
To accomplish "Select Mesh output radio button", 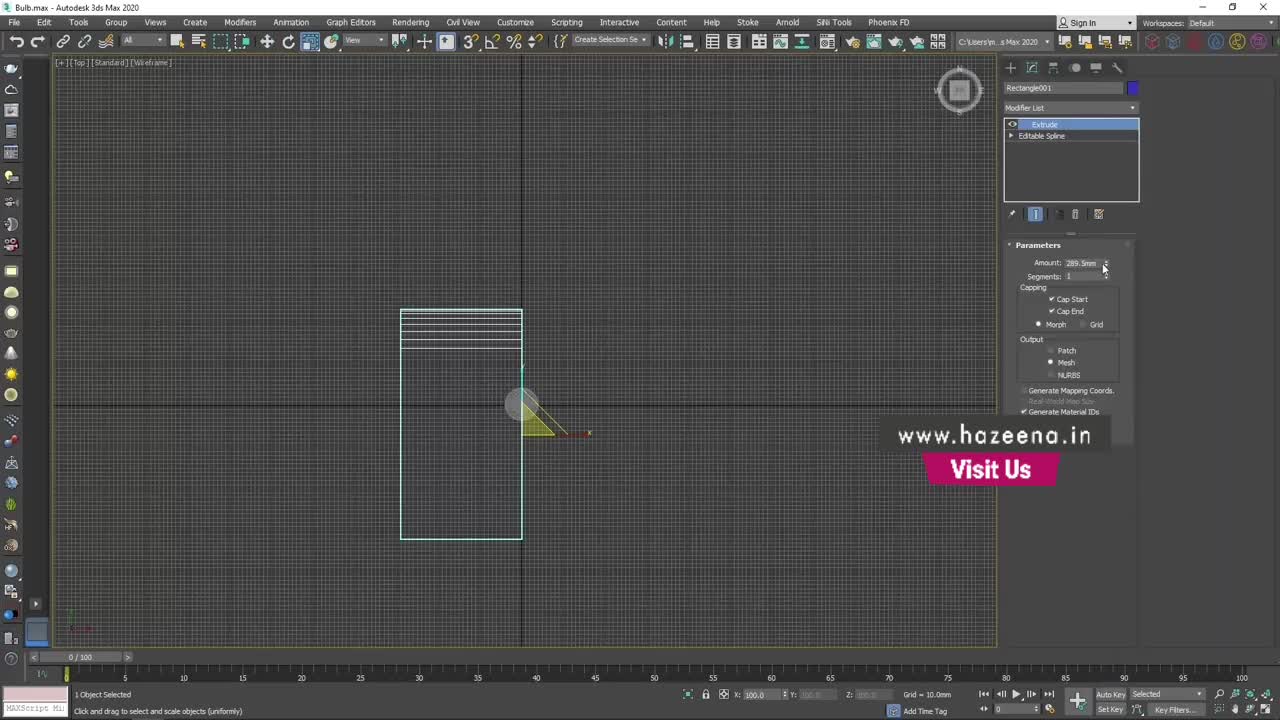I will [1050, 363].
